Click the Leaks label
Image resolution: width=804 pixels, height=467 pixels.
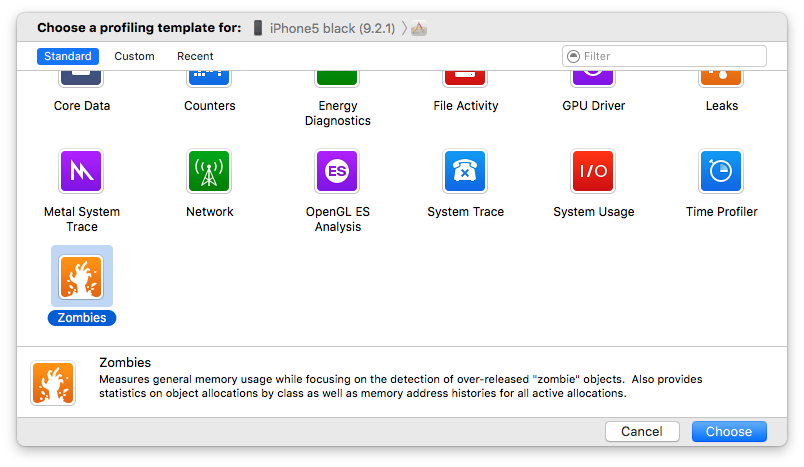pyautogui.click(x=722, y=106)
